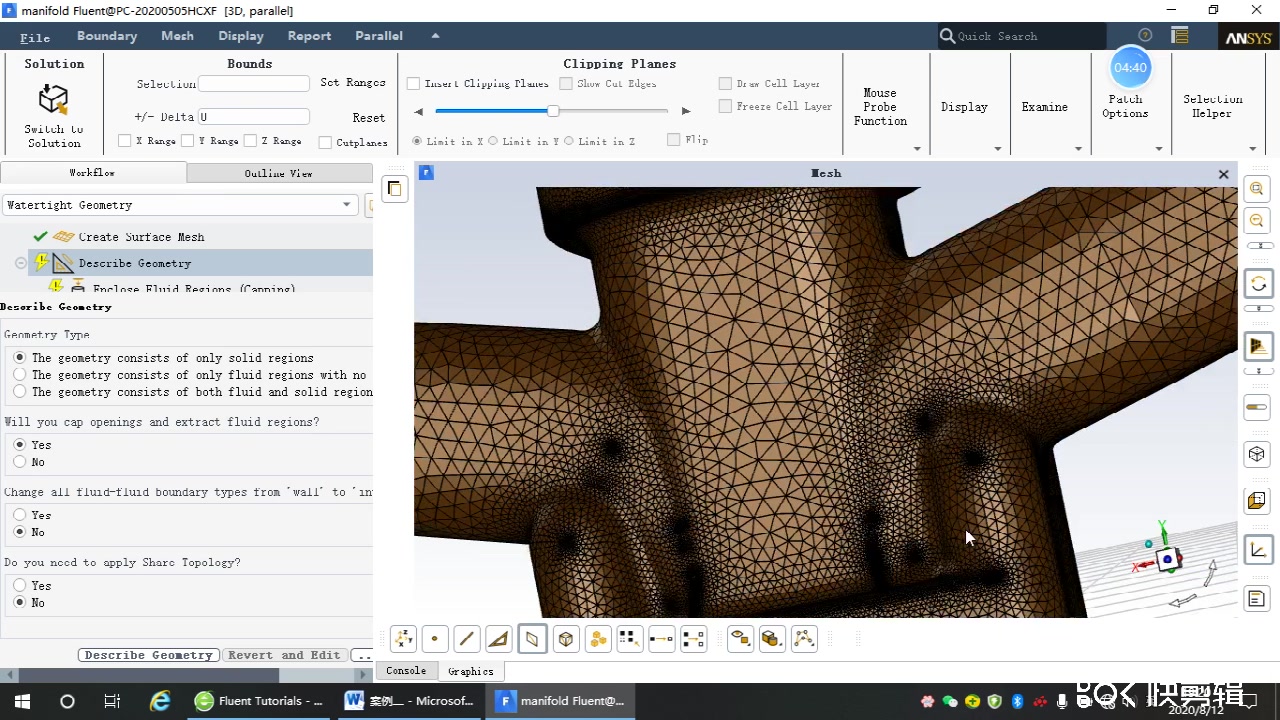This screenshot has width=1280, height=720.
Task: Switch to the Outline View tab
Action: pos(278,173)
